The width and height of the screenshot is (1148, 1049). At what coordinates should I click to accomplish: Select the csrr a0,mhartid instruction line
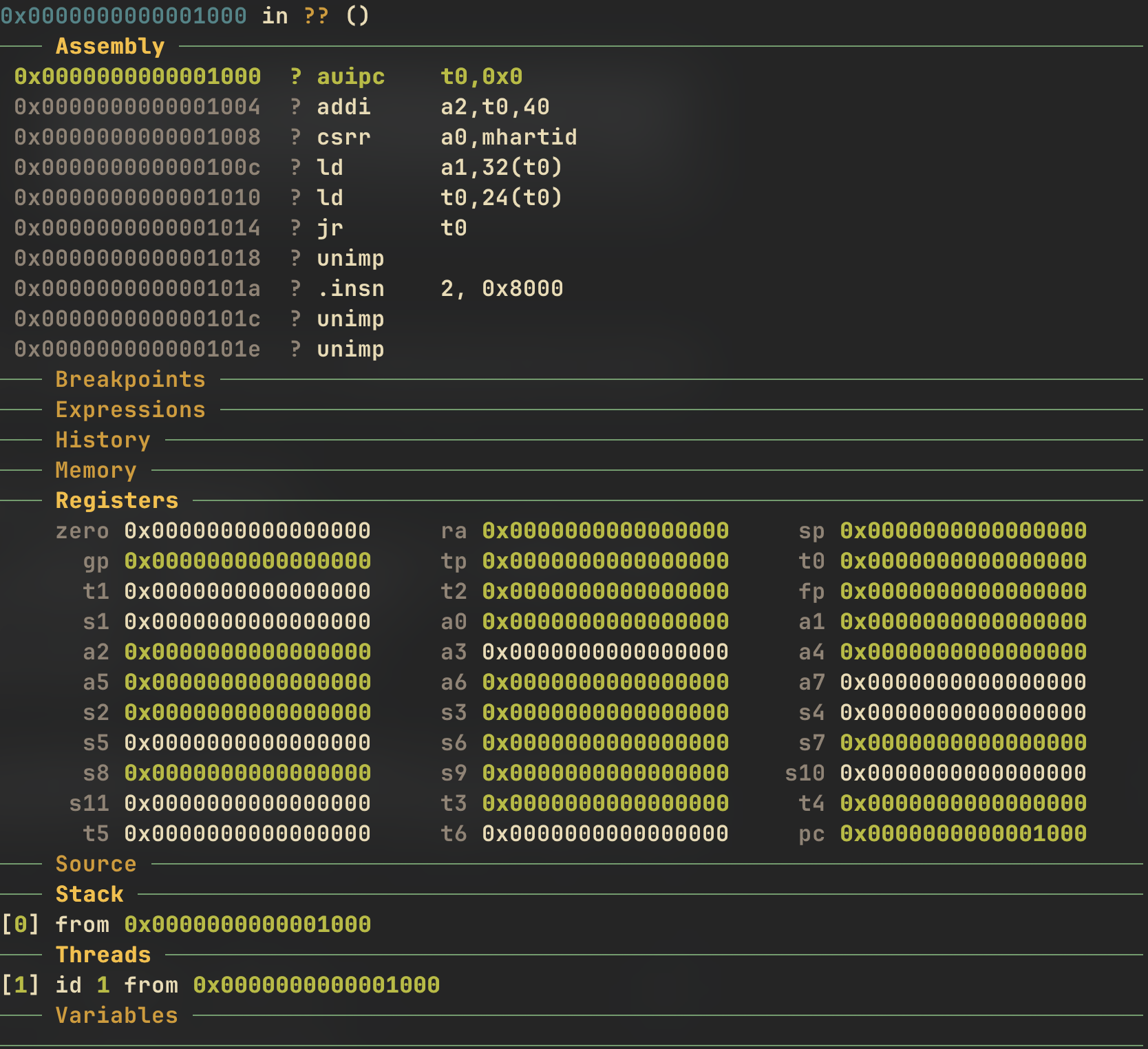point(447,137)
